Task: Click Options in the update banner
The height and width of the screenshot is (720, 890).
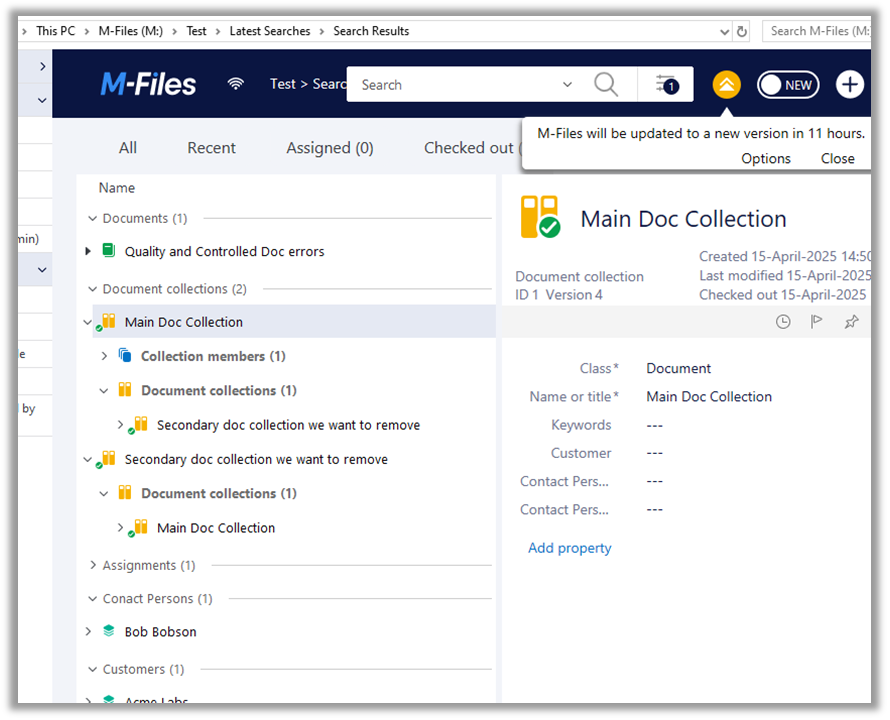Action: point(766,158)
